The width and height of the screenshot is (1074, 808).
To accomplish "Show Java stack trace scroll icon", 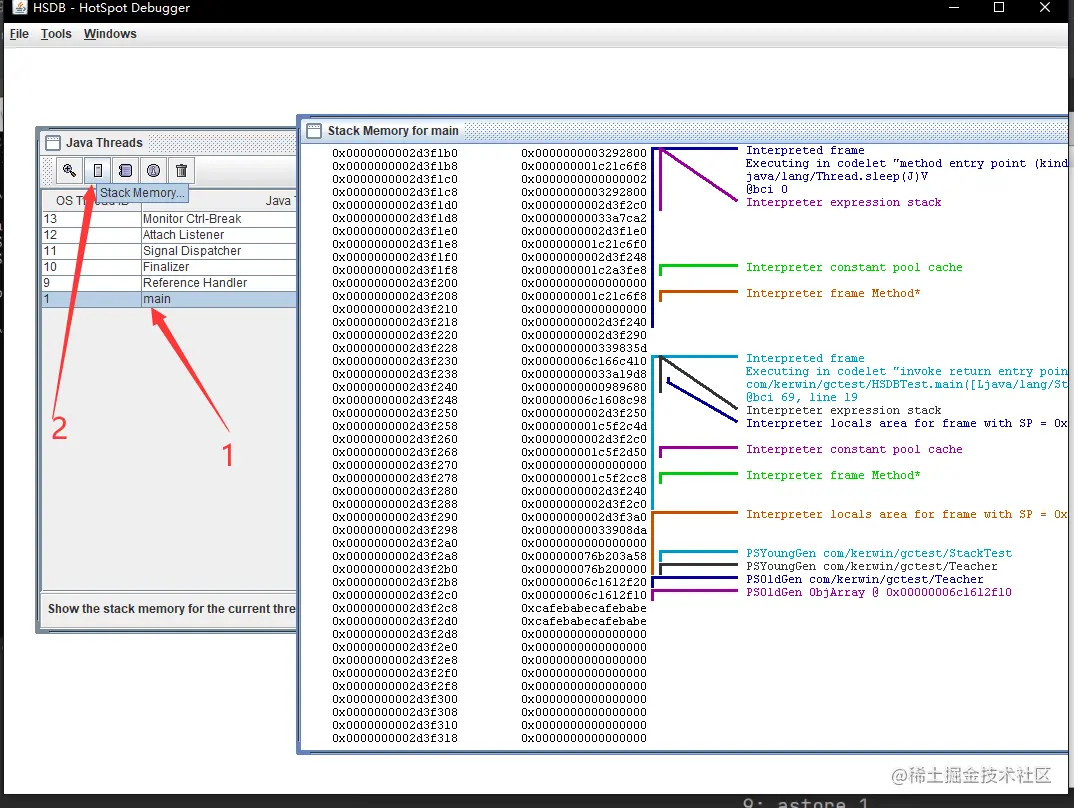I will 125,170.
